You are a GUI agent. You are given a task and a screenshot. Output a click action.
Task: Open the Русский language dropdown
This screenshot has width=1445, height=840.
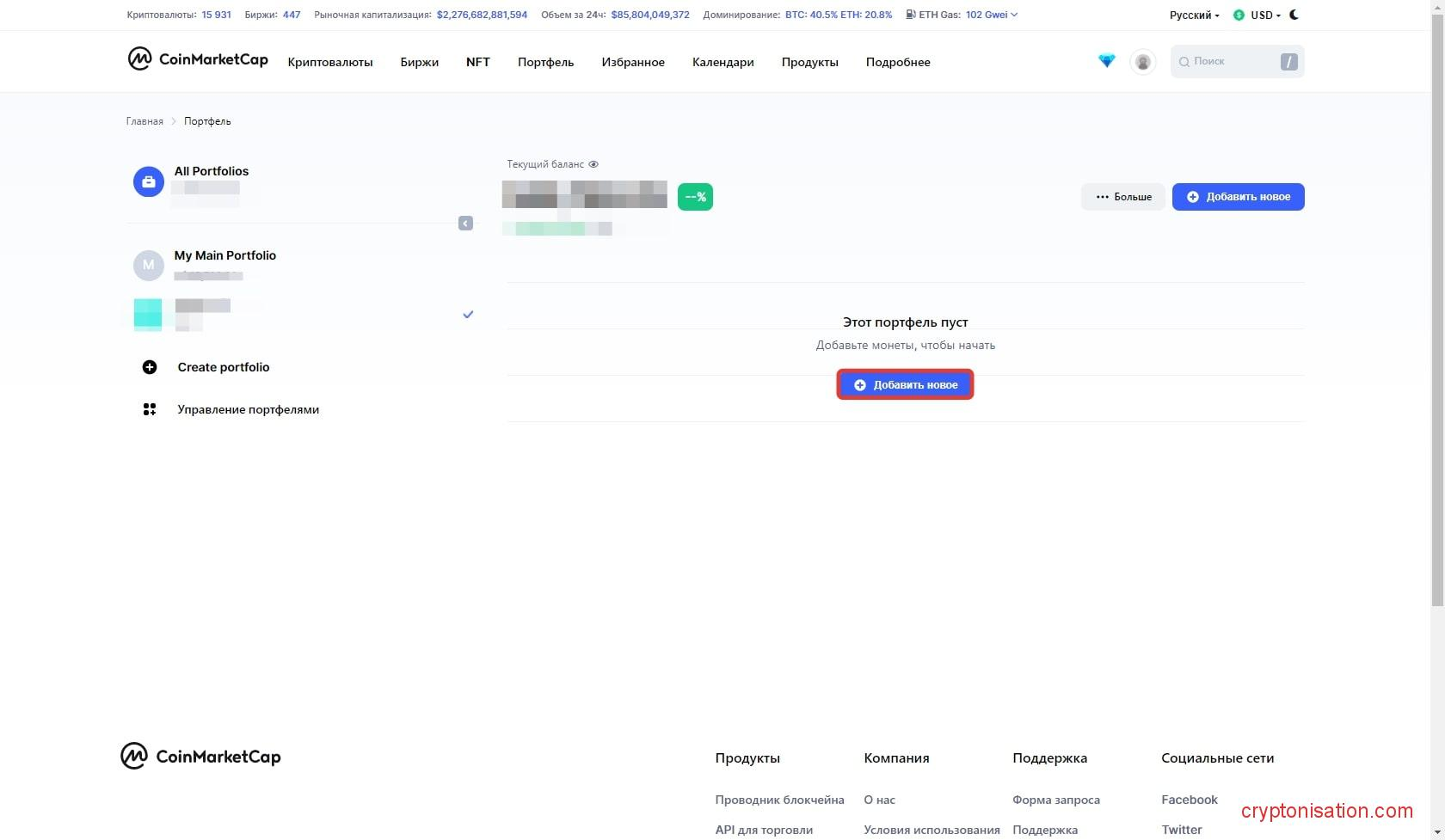1194,15
